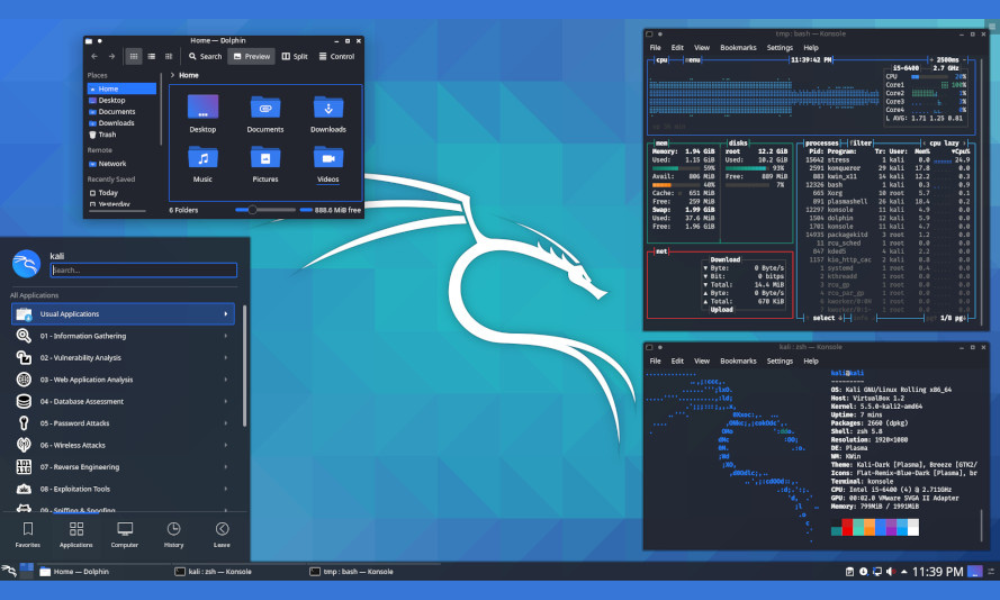Open clipboard icon in system tray

pos(849,571)
